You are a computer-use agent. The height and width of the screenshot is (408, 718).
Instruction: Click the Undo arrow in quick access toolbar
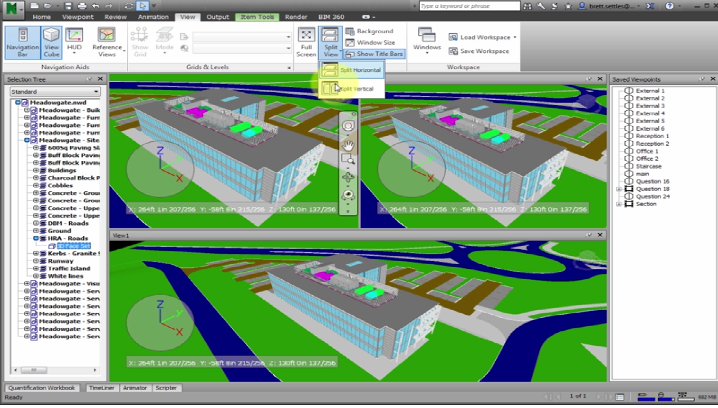tap(95, 6)
